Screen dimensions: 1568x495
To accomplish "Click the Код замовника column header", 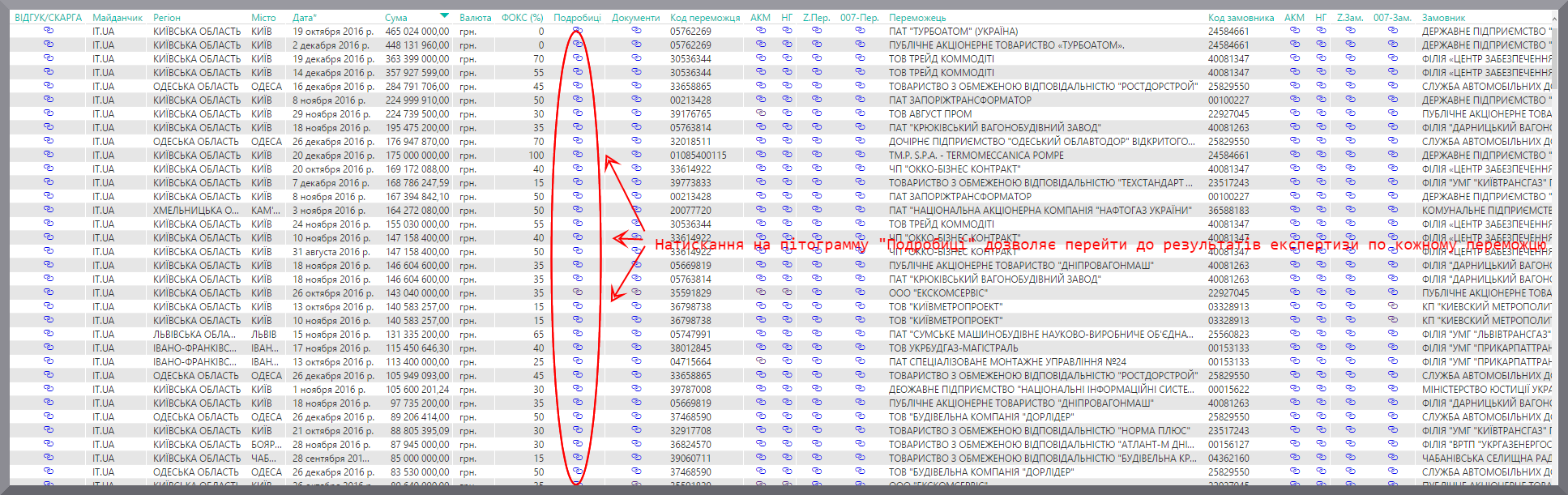I will pos(1241,17).
